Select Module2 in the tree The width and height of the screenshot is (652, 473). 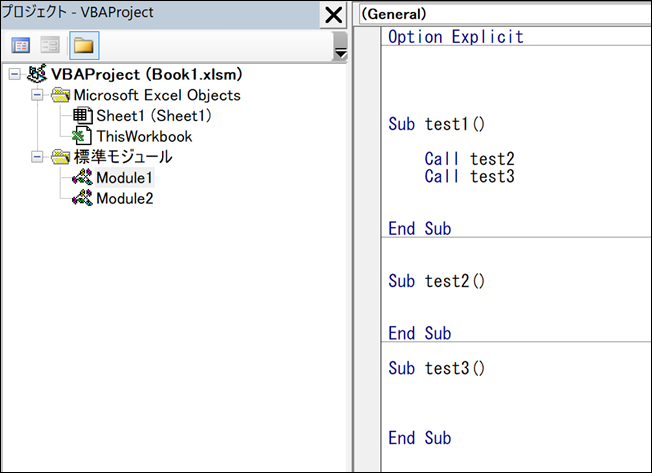click(125, 199)
